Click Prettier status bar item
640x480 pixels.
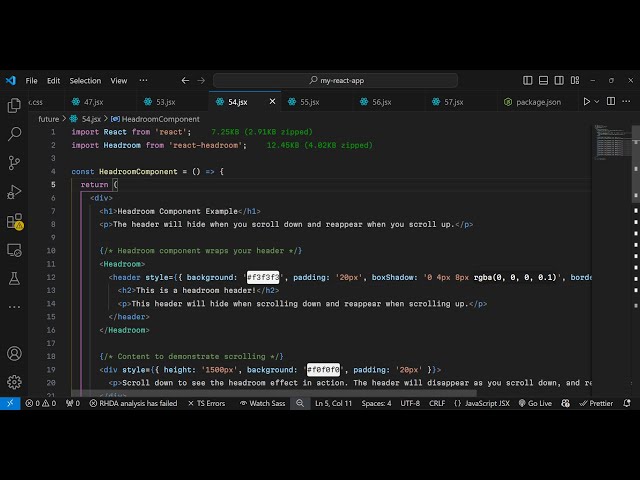tap(597, 403)
